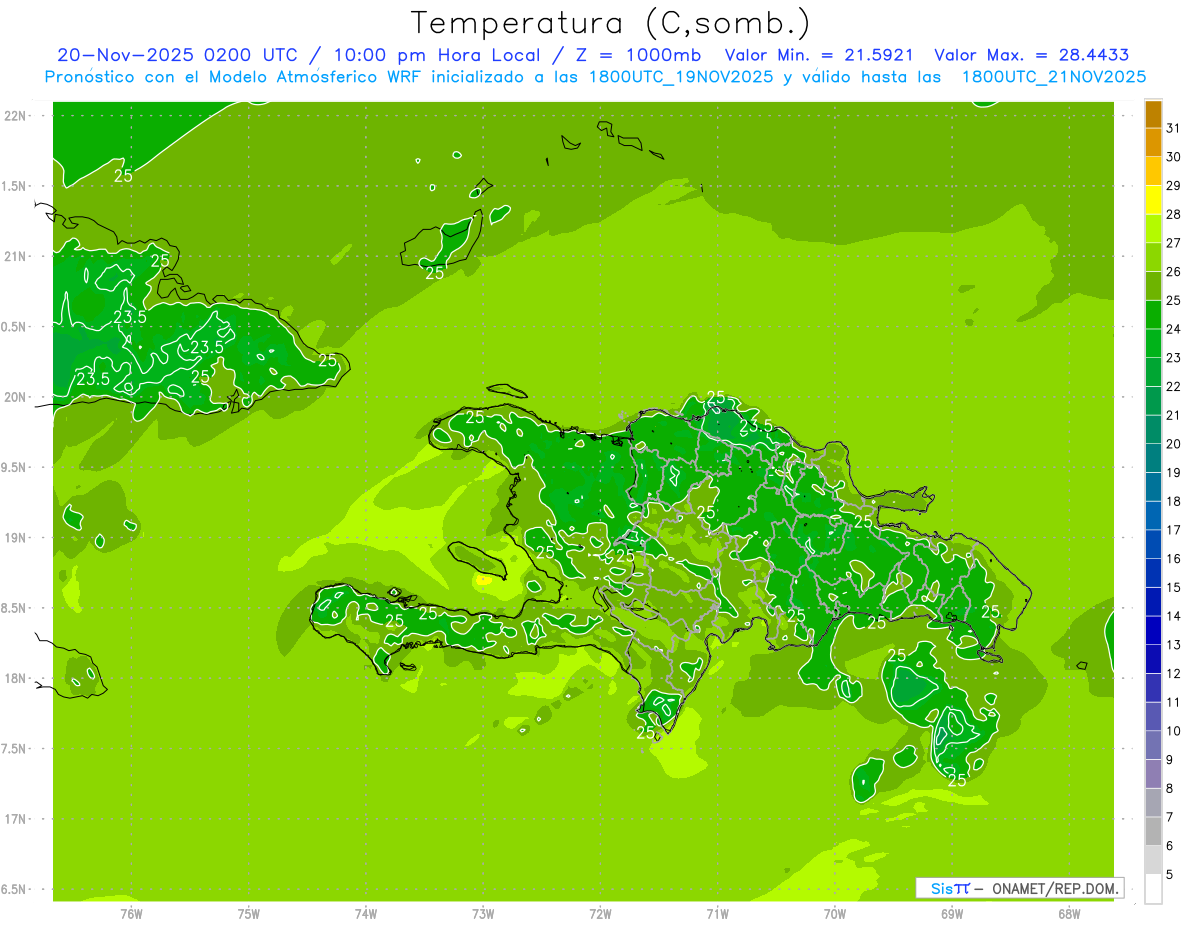Click the '19N' latitude axis label

[x=17, y=538]
